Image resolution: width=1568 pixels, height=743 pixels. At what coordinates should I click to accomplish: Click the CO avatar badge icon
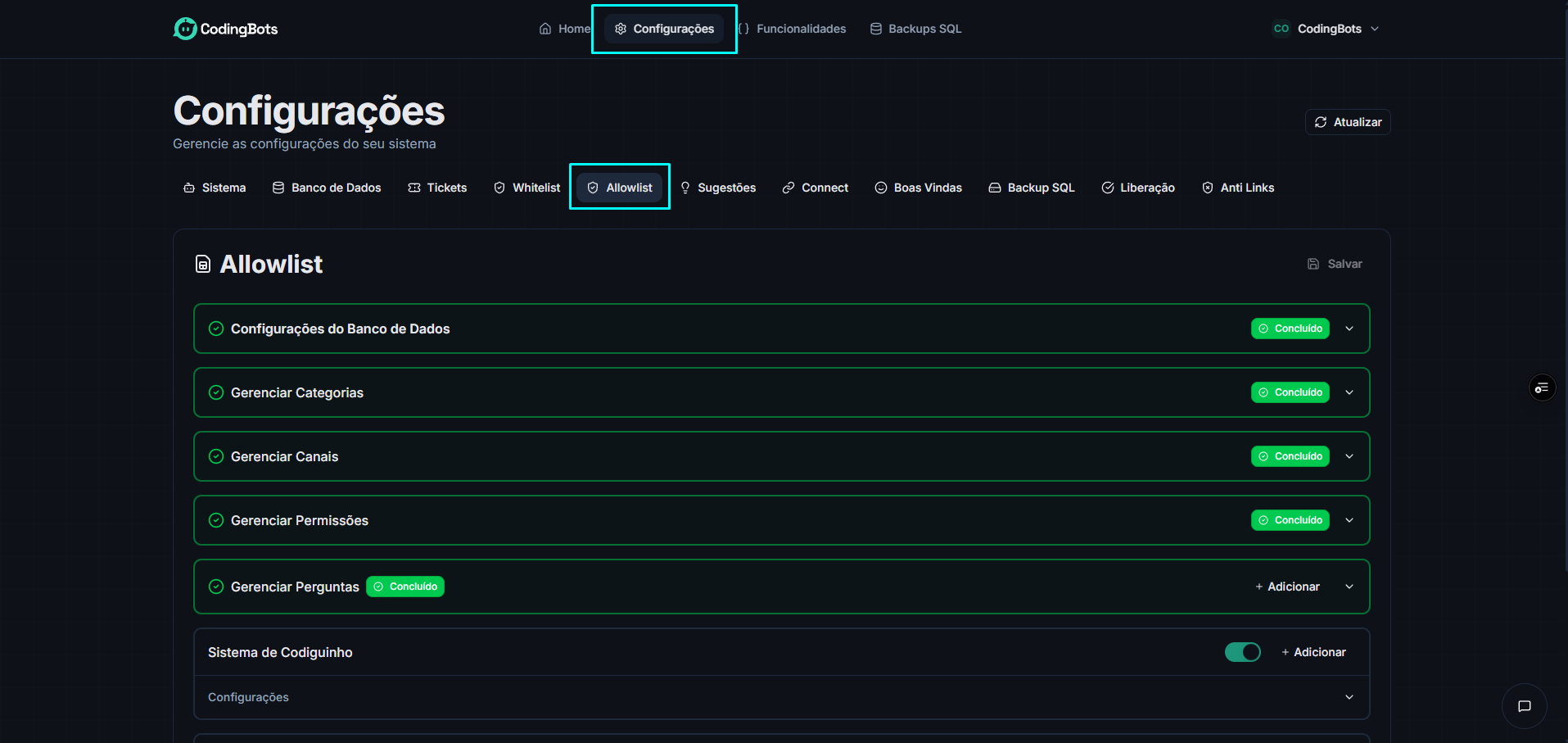click(x=1281, y=29)
